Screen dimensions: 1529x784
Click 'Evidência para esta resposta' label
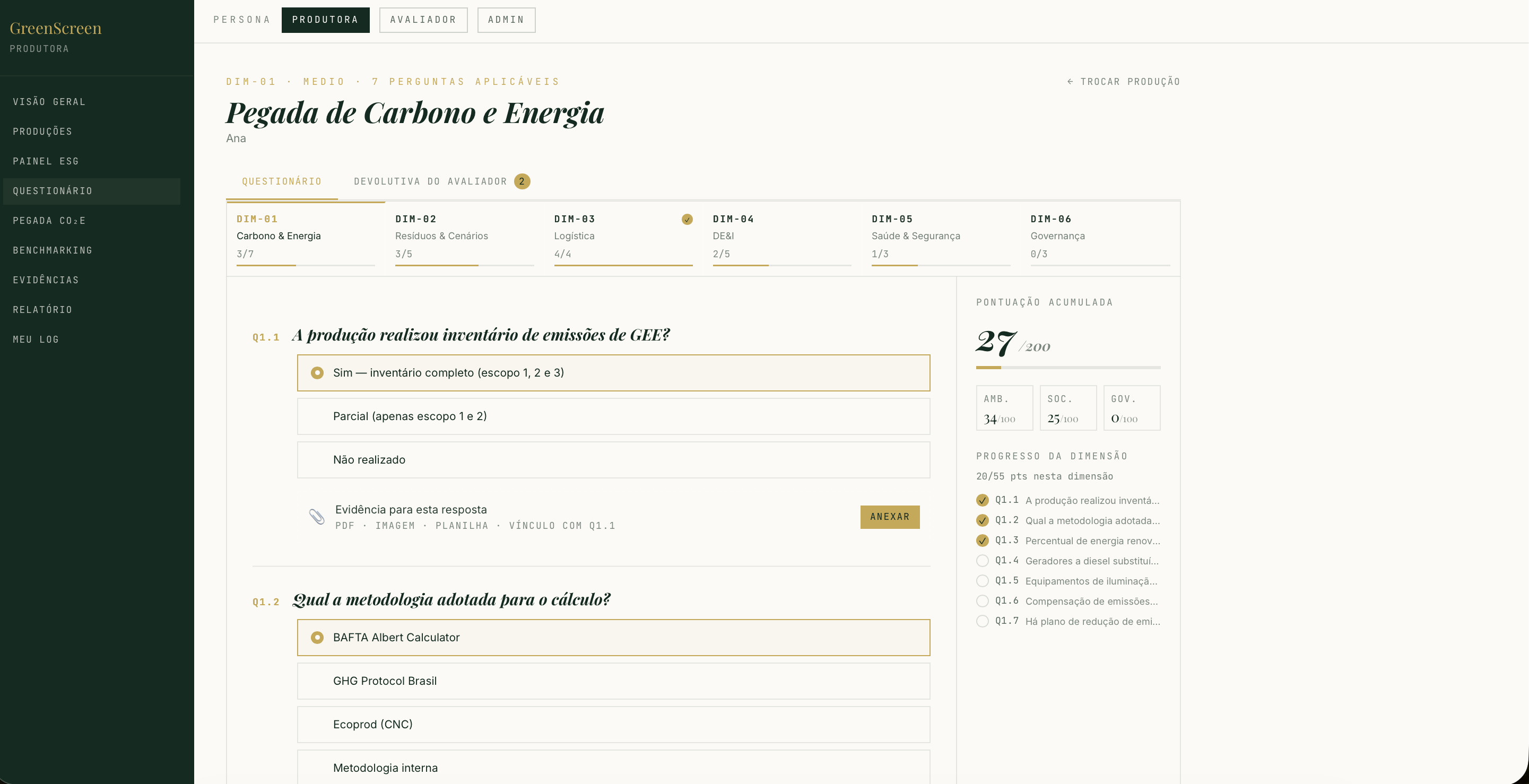point(411,510)
